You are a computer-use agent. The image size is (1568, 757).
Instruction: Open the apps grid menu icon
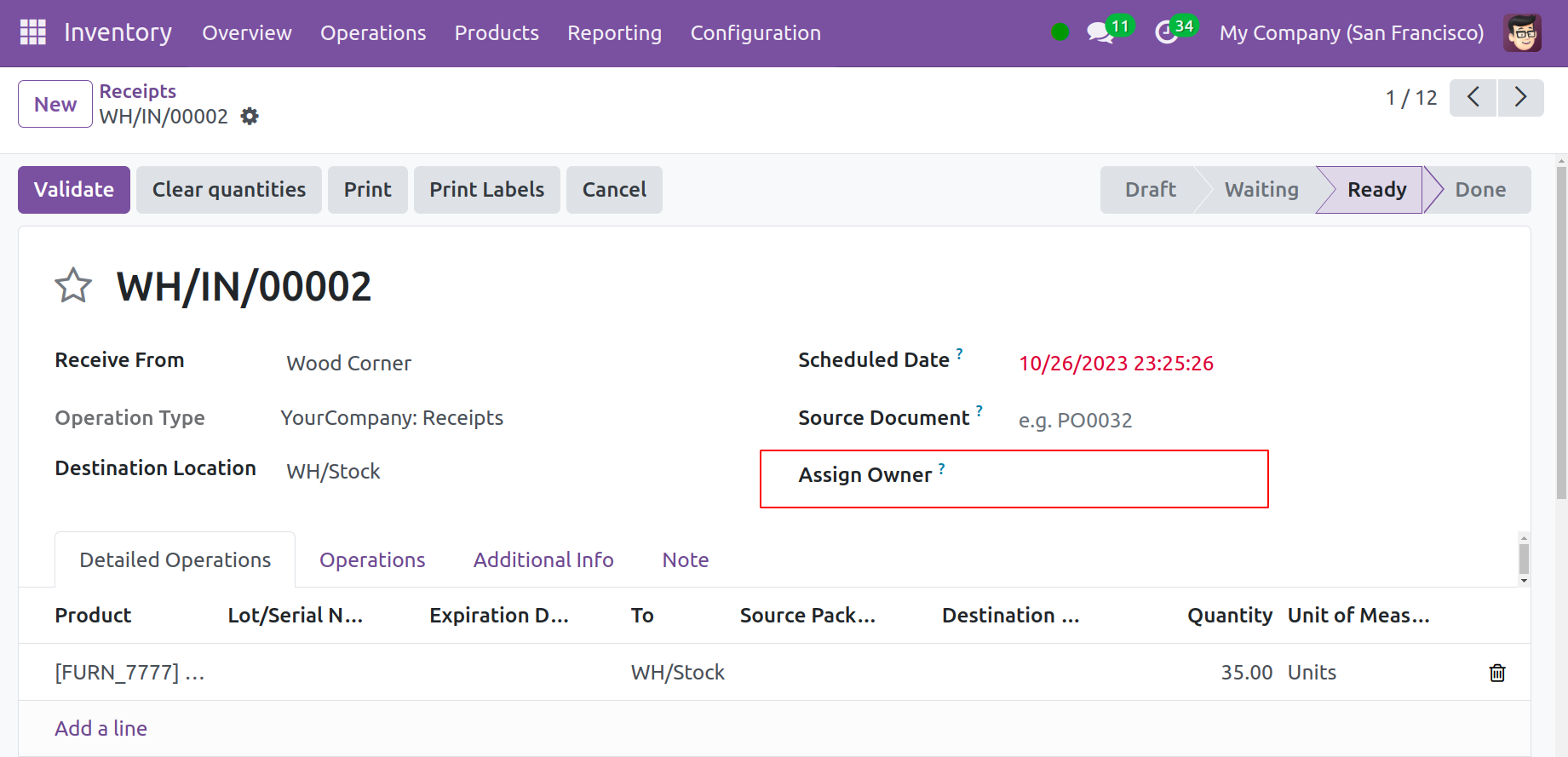coord(32,32)
